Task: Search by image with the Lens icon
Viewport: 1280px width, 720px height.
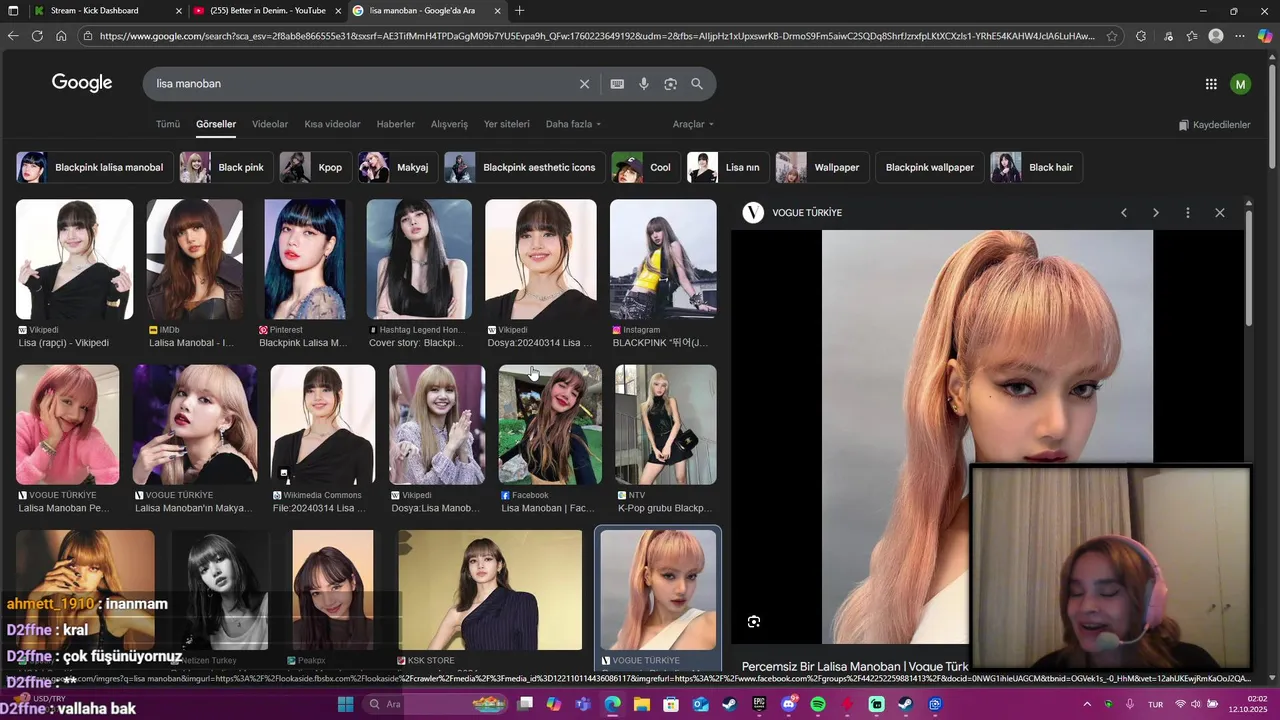Action: pyautogui.click(x=670, y=84)
